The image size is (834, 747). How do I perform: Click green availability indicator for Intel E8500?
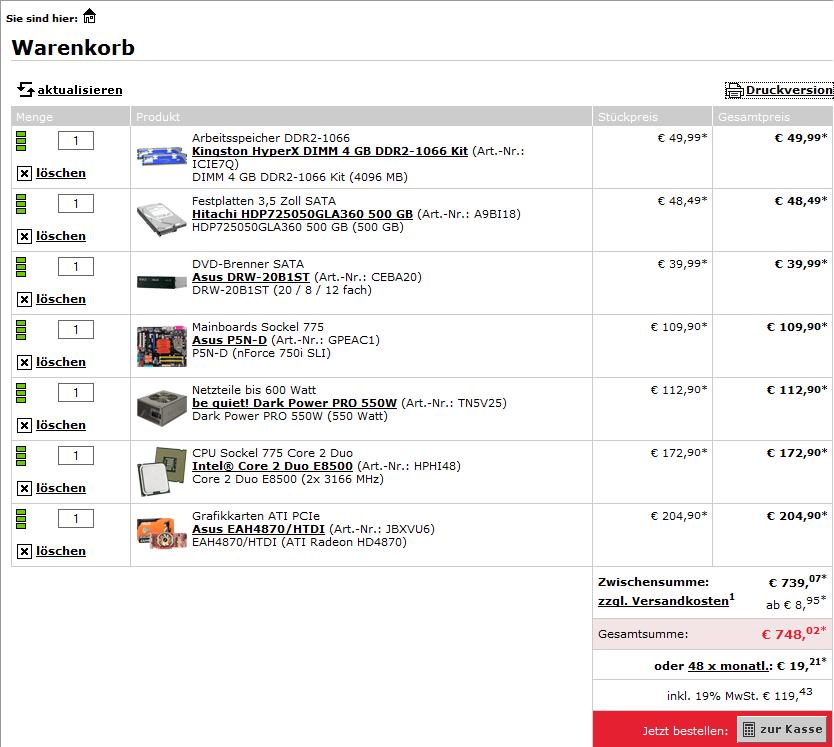pyautogui.click(x=21, y=456)
